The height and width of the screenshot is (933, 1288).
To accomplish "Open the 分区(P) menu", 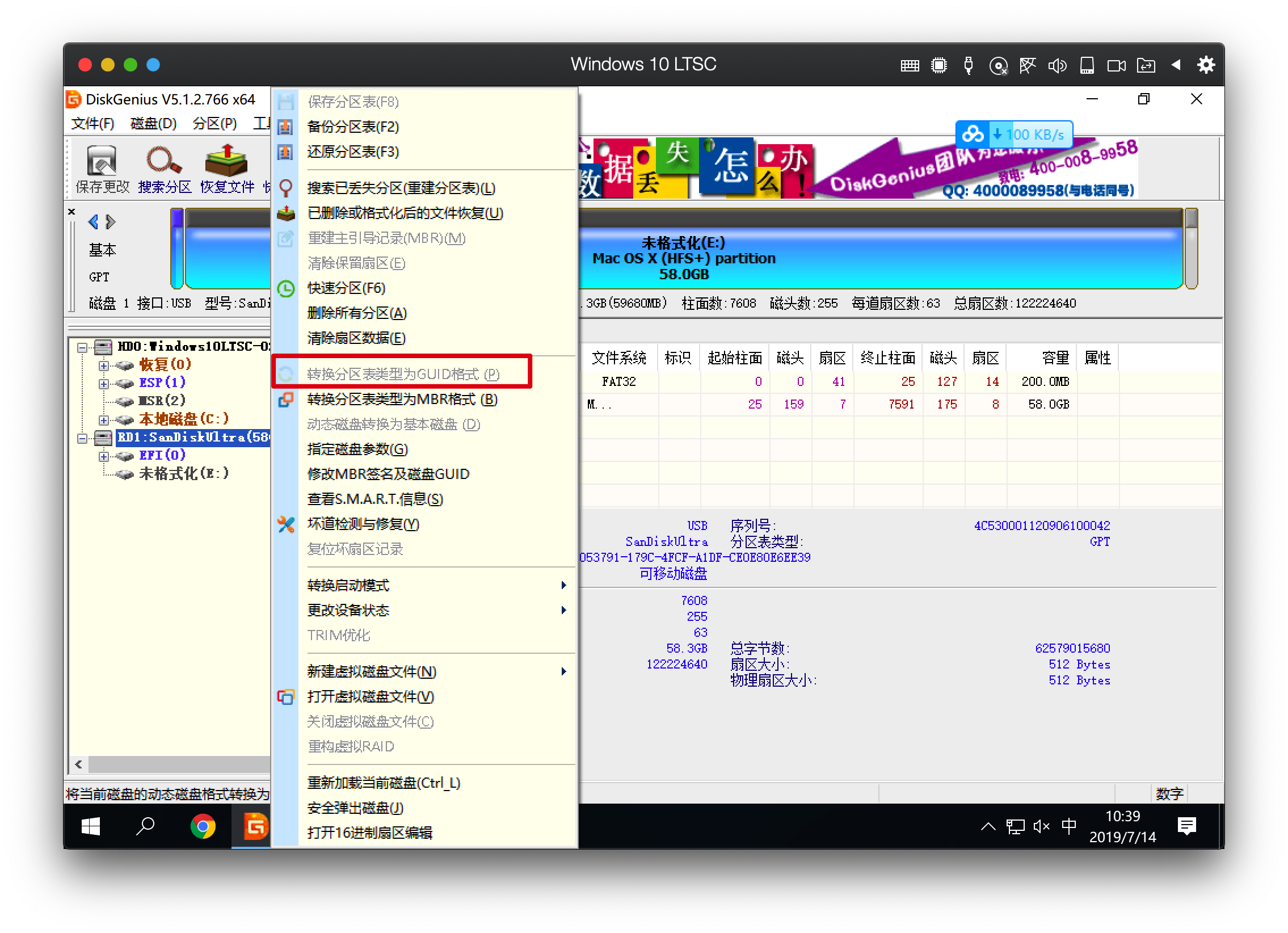I will [214, 123].
